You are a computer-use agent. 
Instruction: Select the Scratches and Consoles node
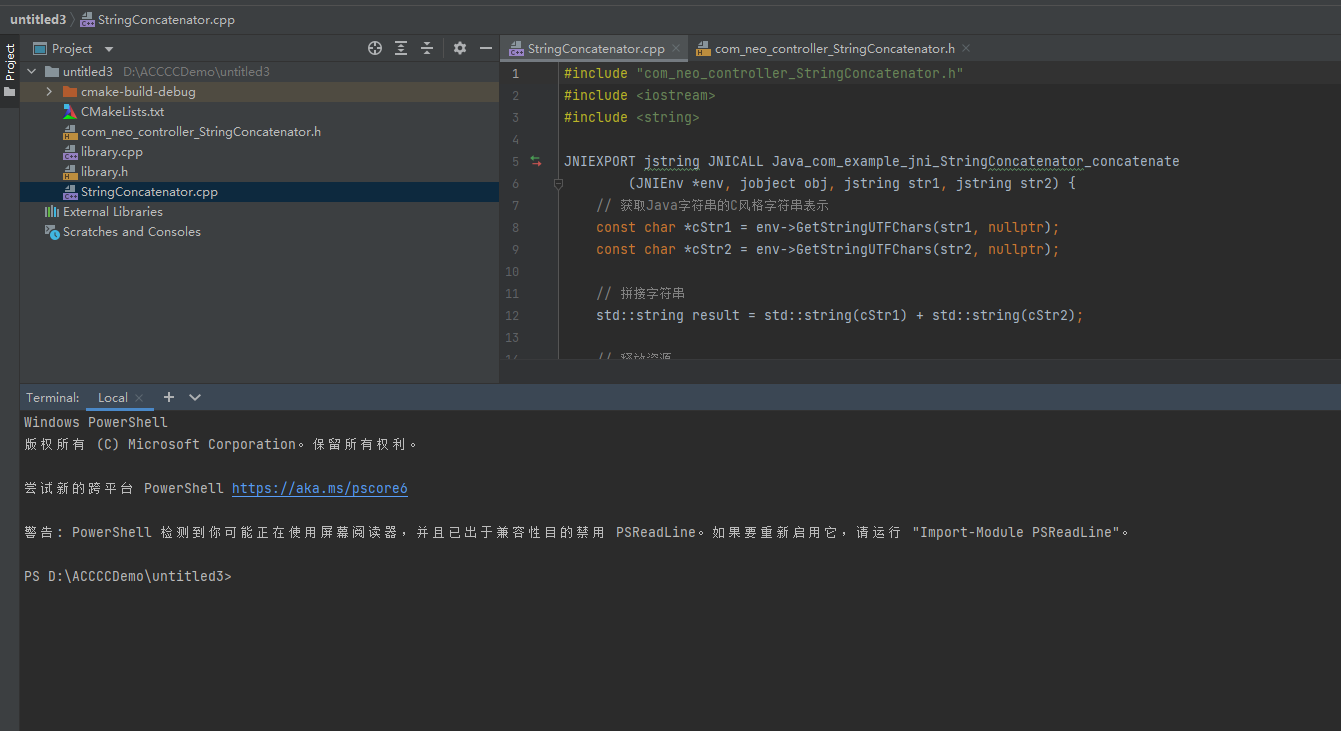coord(259,232)
